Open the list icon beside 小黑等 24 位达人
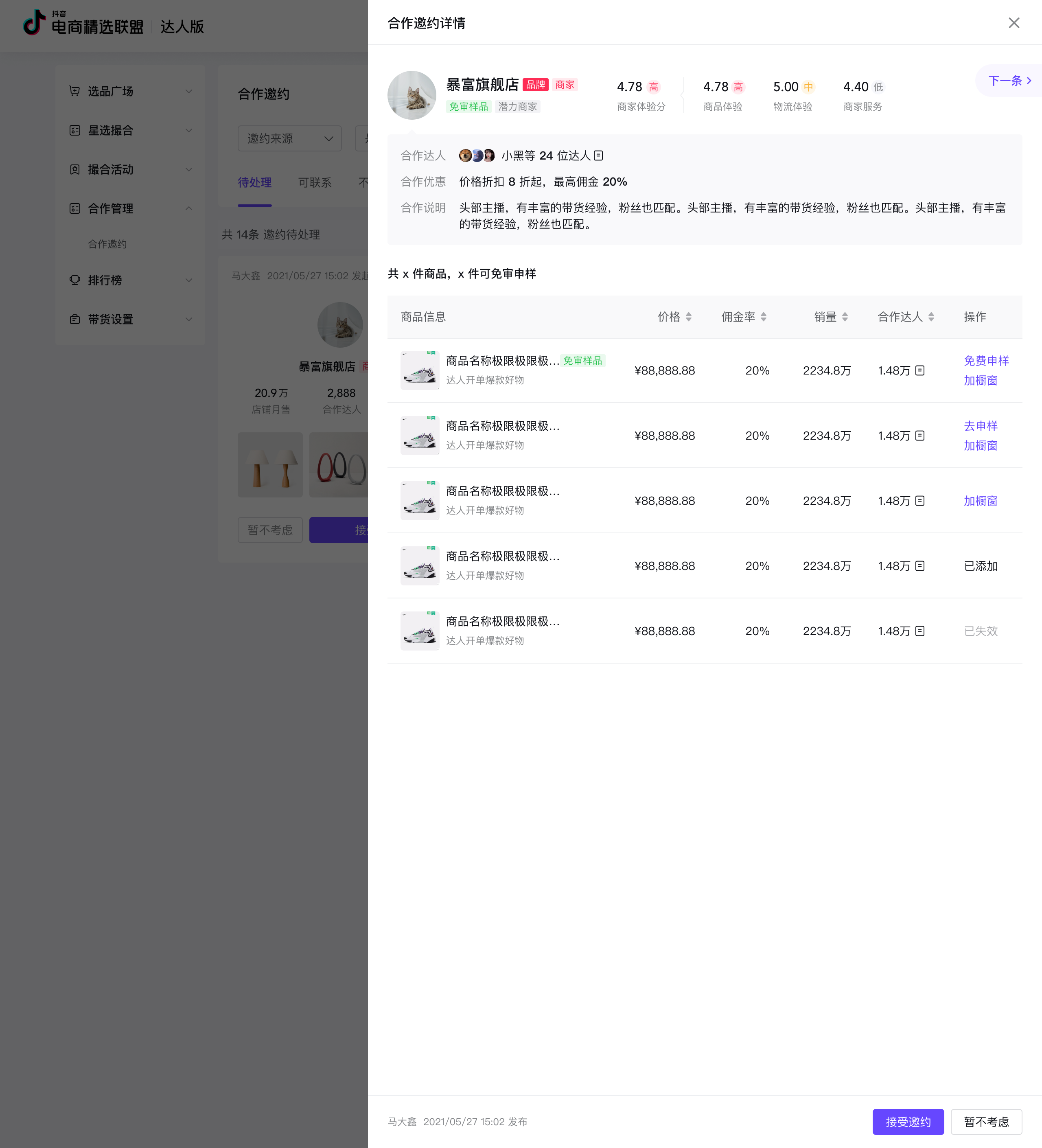 tap(598, 156)
